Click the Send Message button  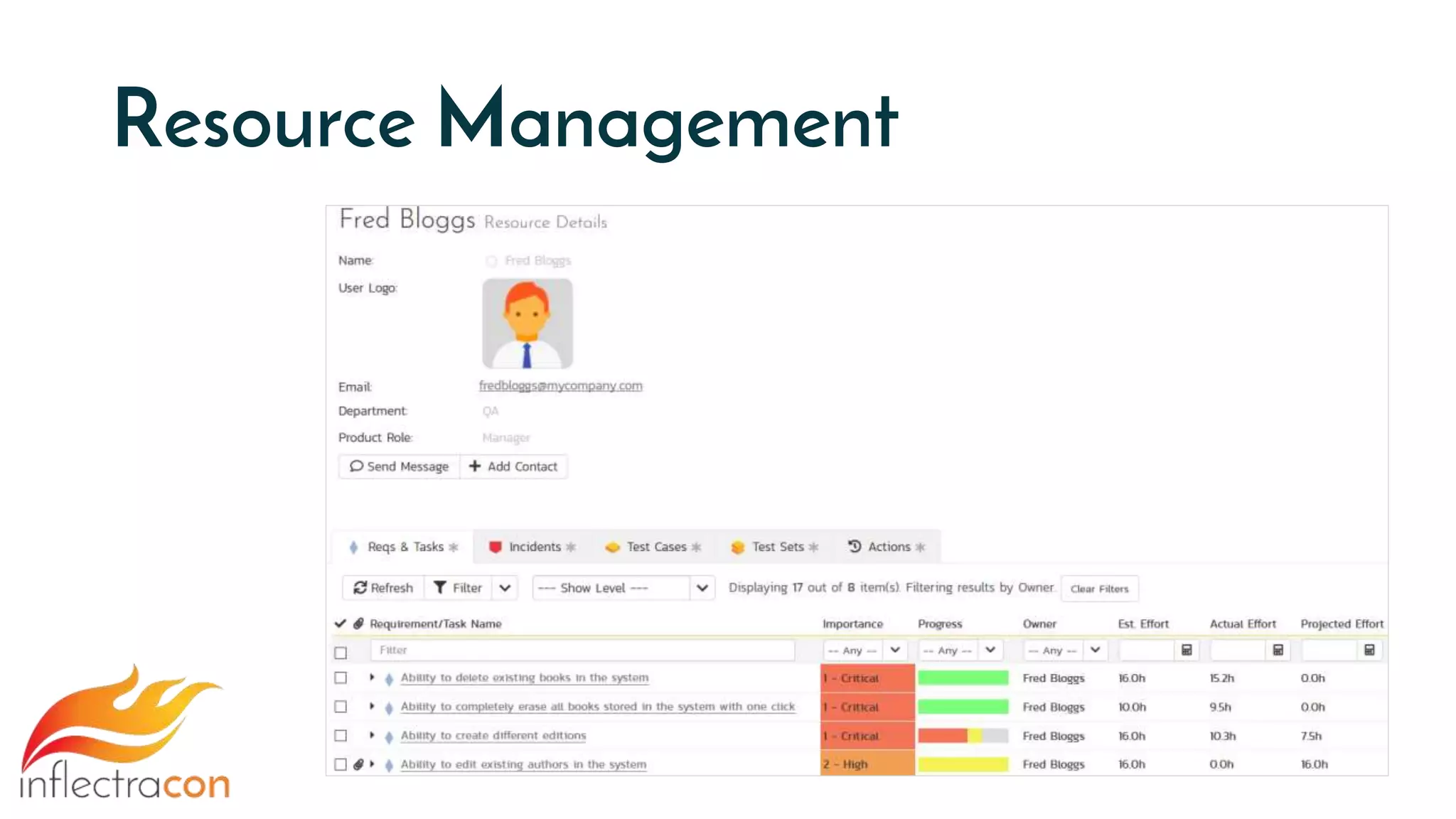click(400, 466)
